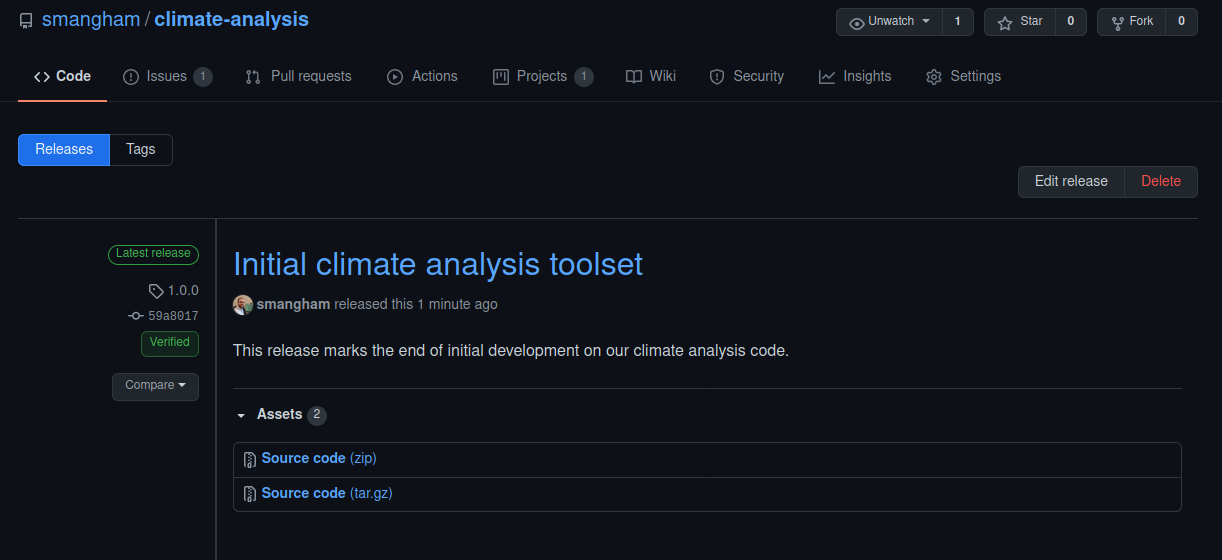Image resolution: width=1222 pixels, height=560 pixels.
Task: Collapse the Assets section
Action: click(x=241, y=415)
